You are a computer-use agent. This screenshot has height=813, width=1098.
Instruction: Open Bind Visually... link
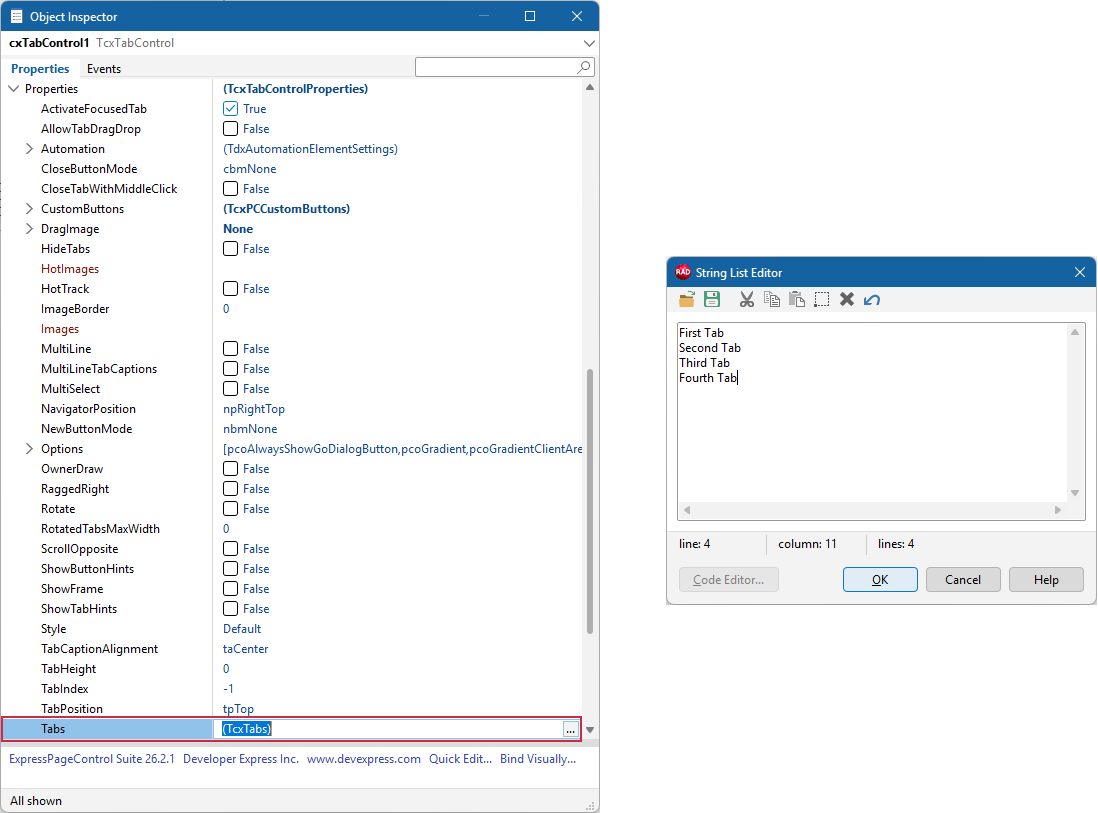(x=538, y=759)
